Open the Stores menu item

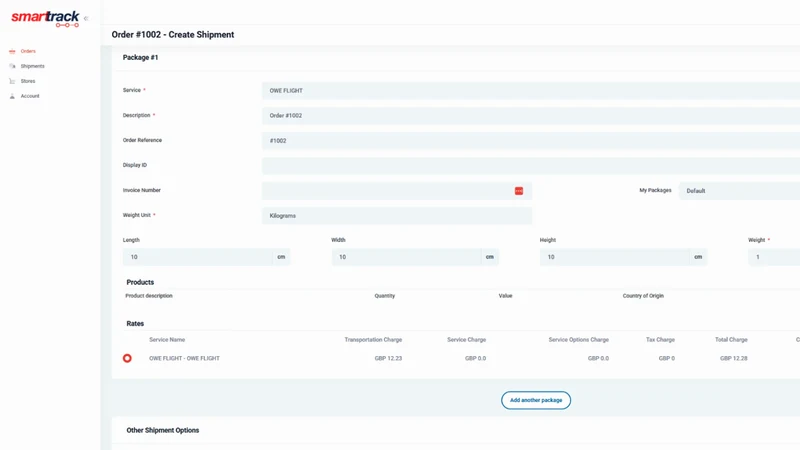[x=28, y=81]
